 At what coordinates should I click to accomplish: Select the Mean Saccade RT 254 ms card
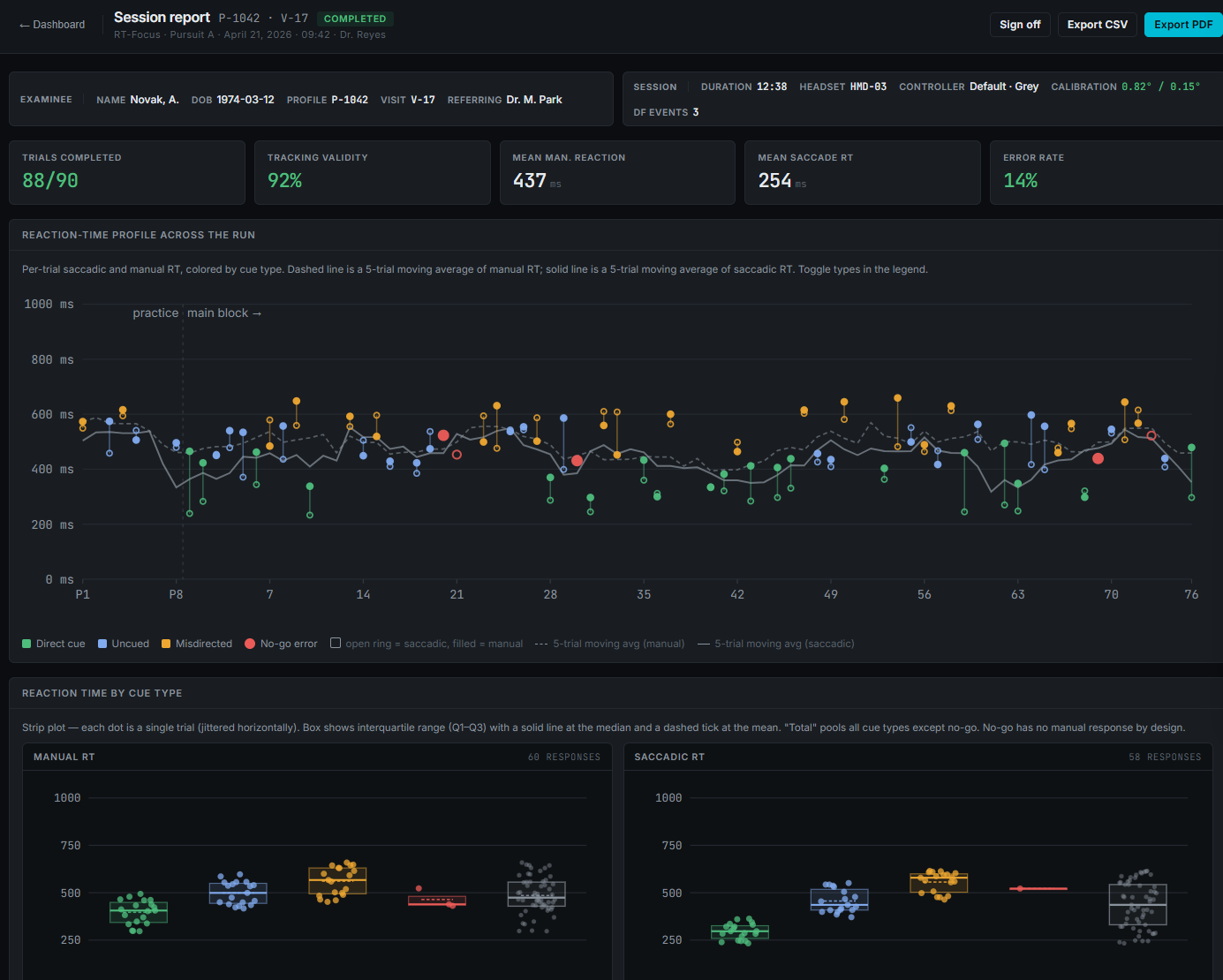(863, 172)
